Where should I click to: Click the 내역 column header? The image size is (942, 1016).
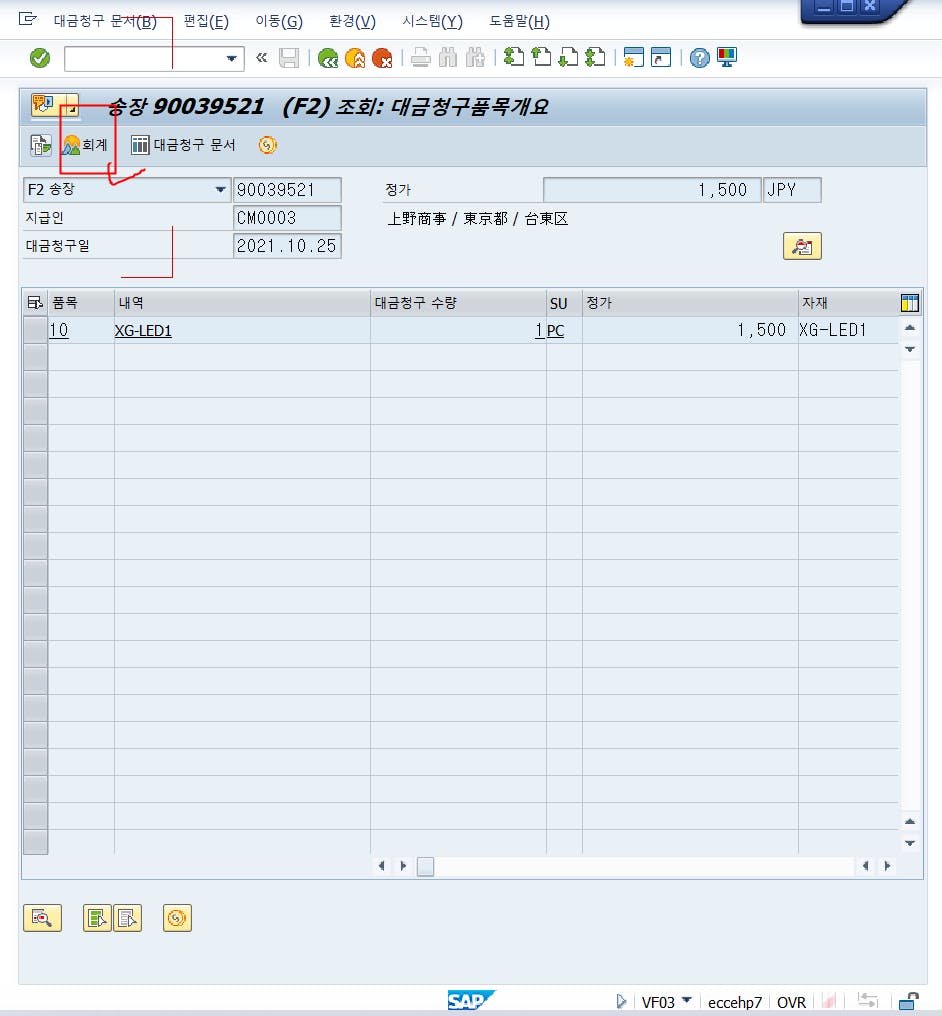[242, 303]
